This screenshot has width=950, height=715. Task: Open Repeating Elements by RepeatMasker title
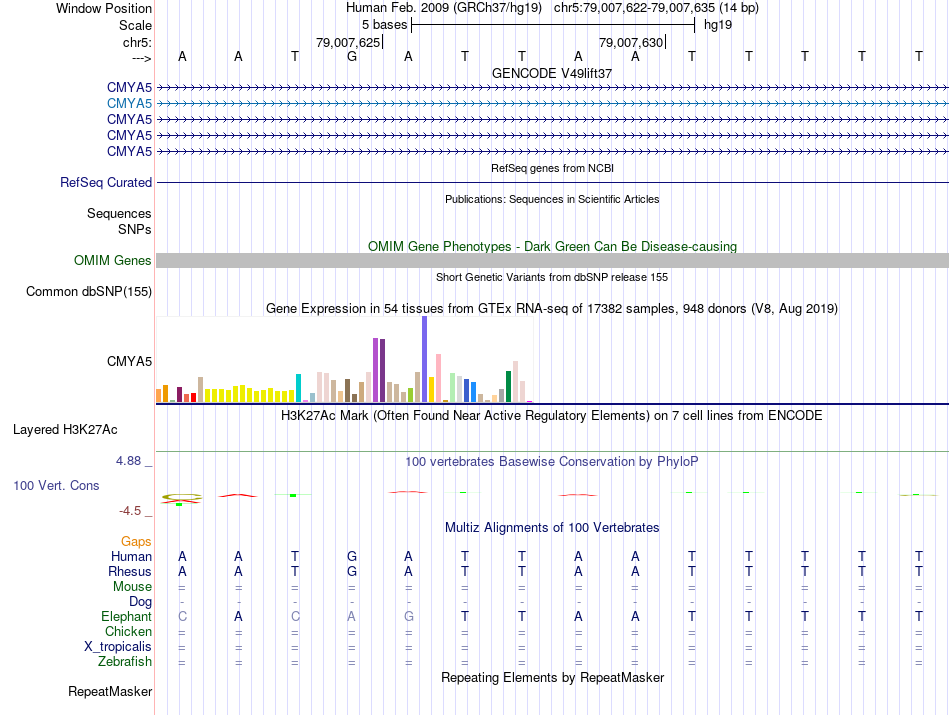point(552,677)
